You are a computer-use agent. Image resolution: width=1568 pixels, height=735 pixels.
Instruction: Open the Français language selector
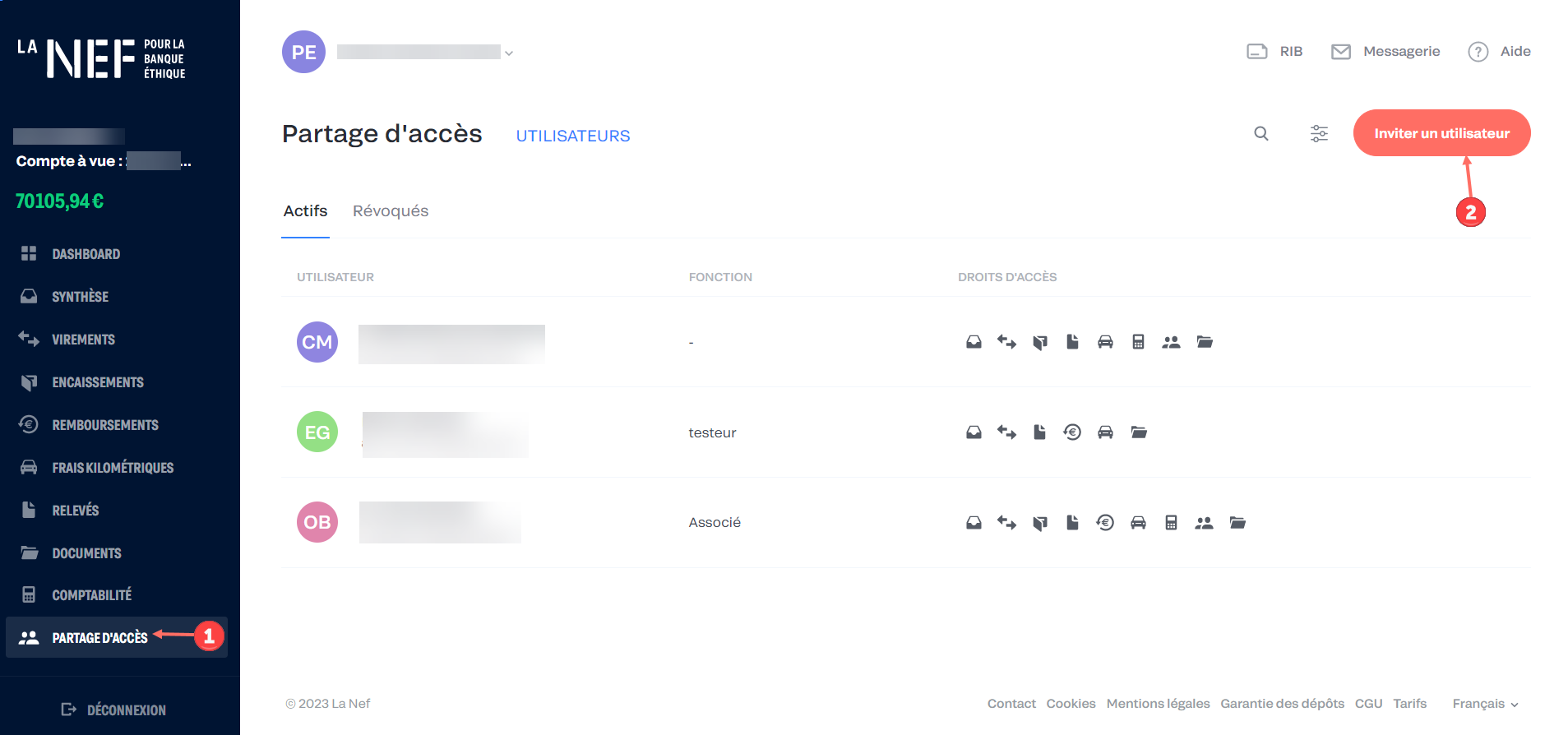pyautogui.click(x=1485, y=704)
